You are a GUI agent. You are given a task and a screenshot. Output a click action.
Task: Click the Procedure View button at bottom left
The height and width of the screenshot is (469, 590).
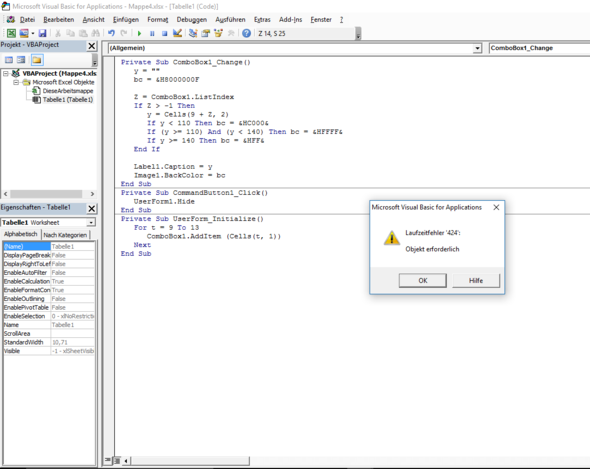tap(108, 460)
